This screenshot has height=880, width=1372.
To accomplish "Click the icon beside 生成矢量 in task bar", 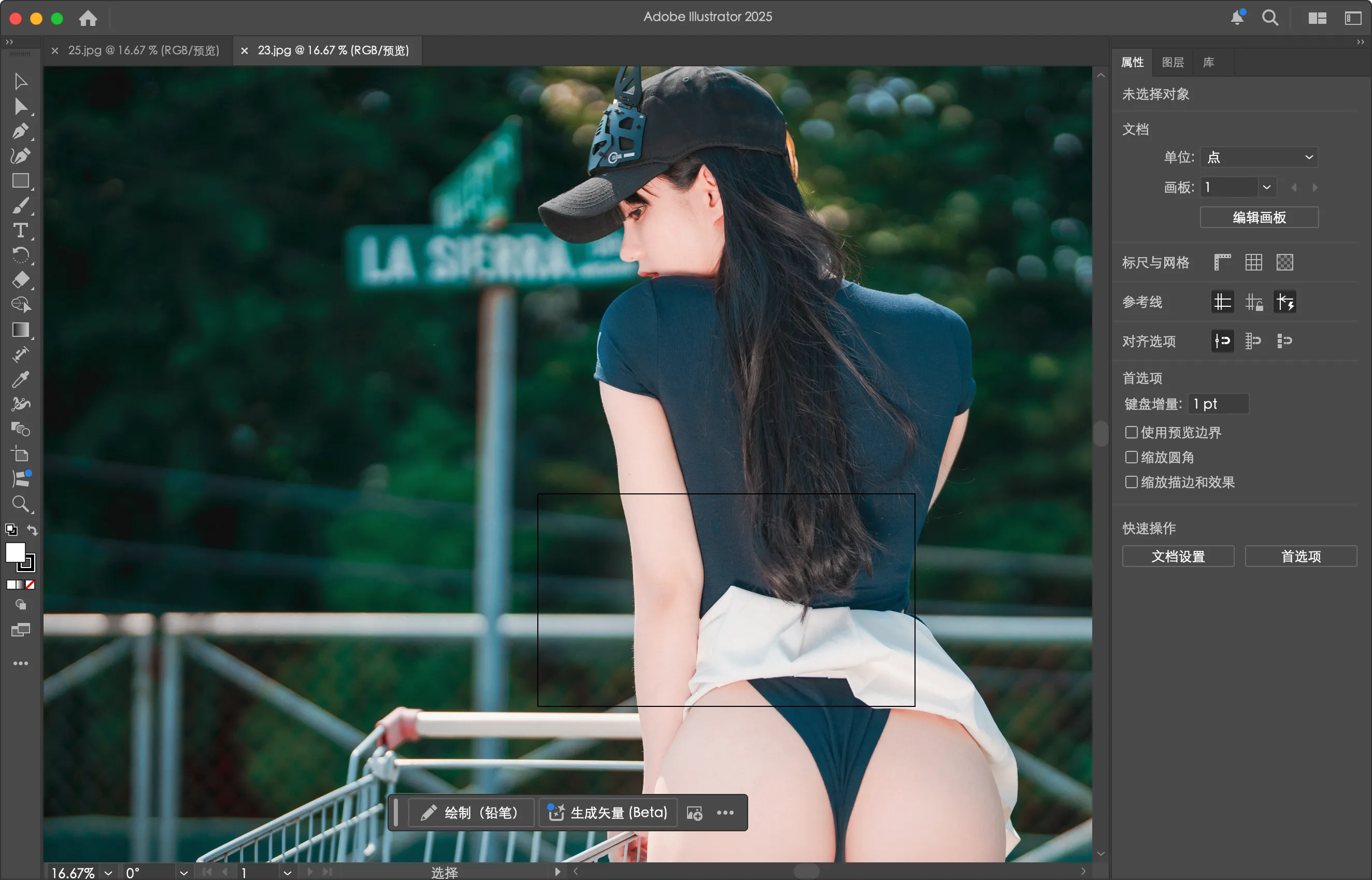I will coord(694,813).
